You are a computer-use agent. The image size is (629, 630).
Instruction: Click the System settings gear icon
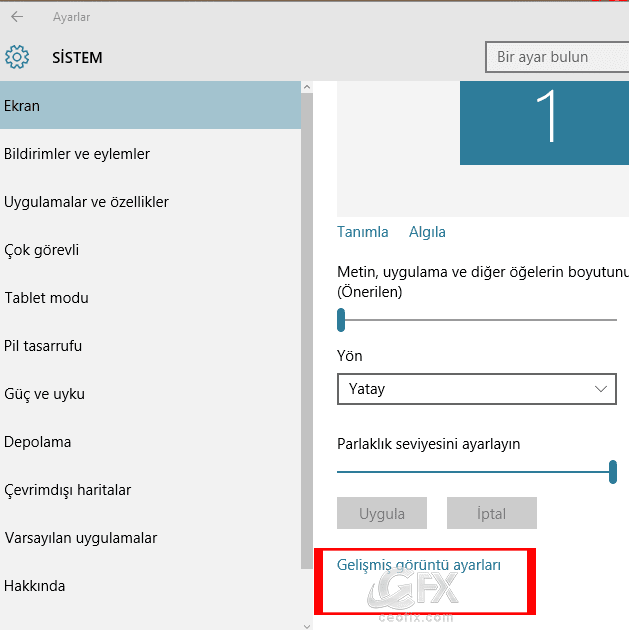(x=17, y=57)
